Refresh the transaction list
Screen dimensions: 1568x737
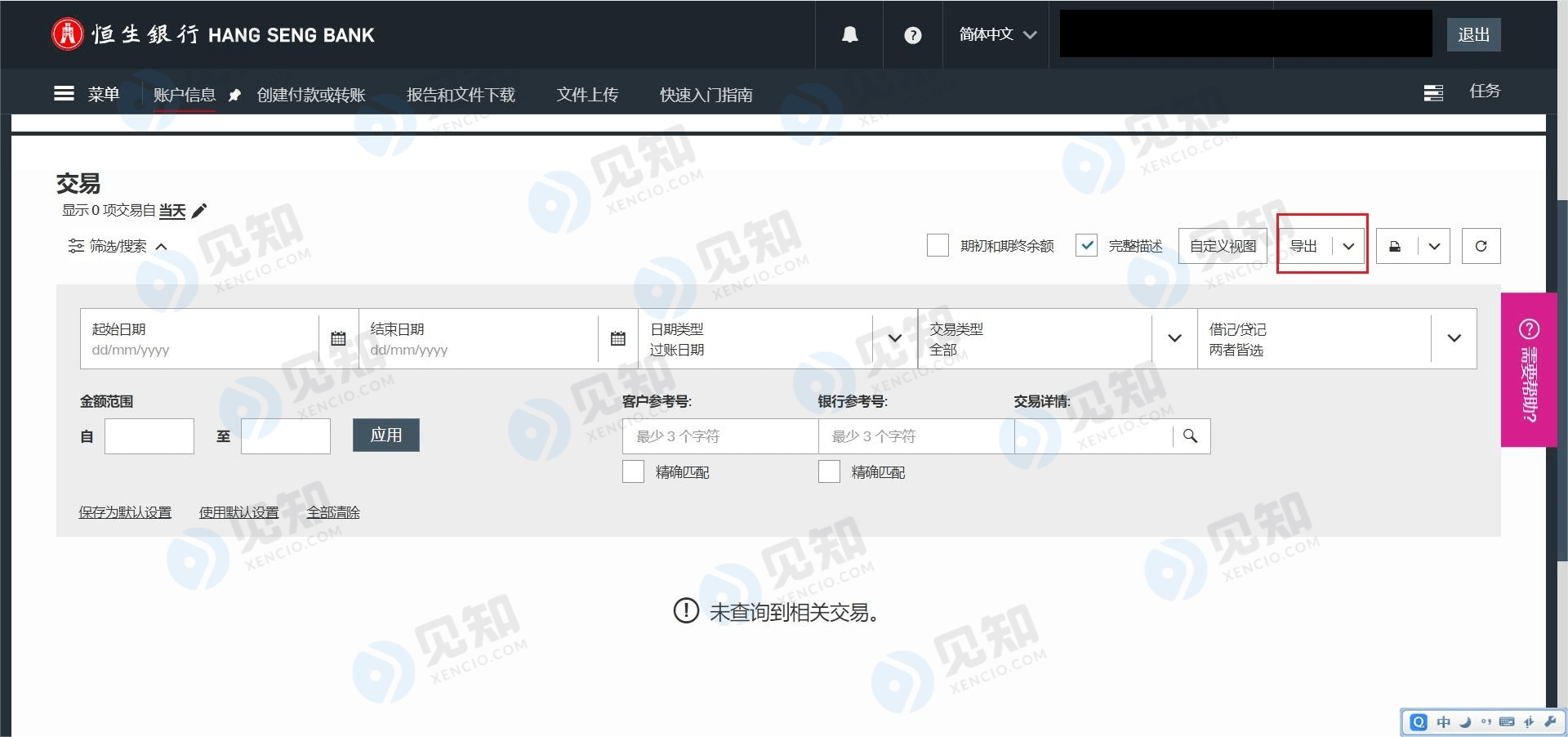[x=1481, y=246]
